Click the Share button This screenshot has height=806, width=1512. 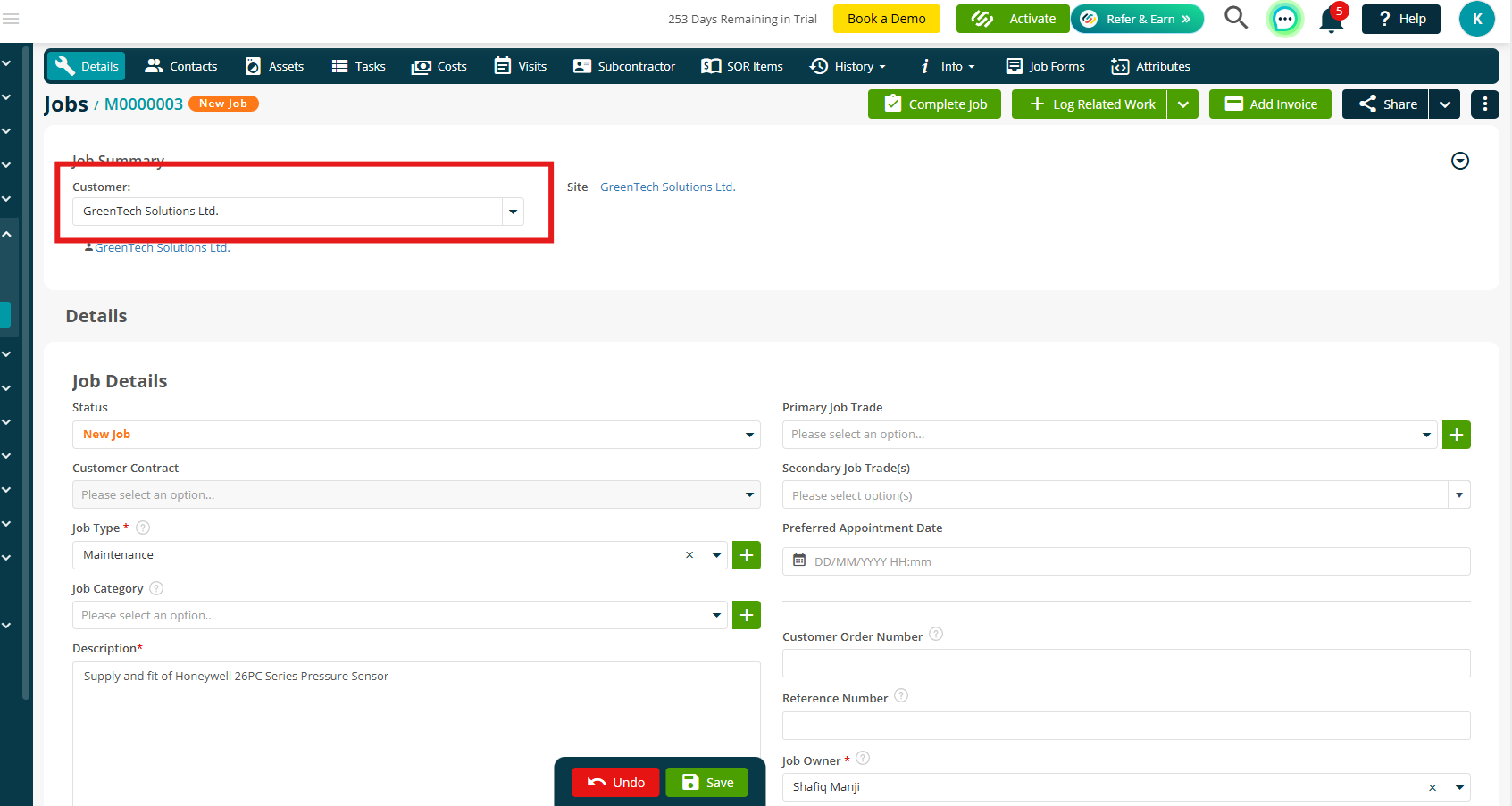pos(1385,104)
